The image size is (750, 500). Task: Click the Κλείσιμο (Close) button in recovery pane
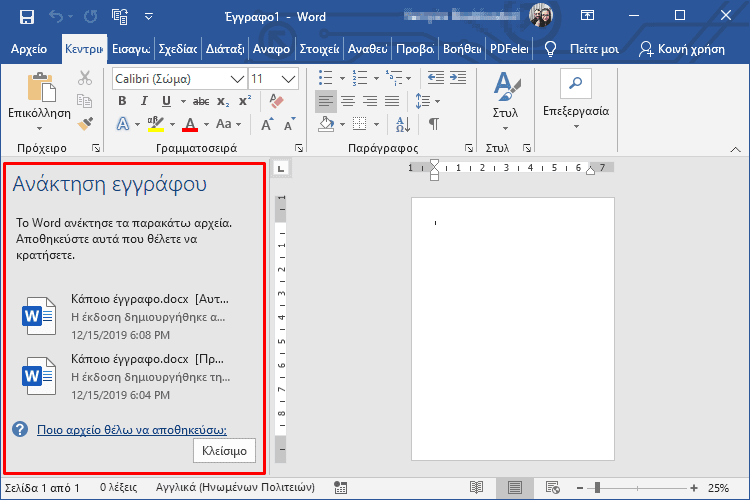coord(224,451)
